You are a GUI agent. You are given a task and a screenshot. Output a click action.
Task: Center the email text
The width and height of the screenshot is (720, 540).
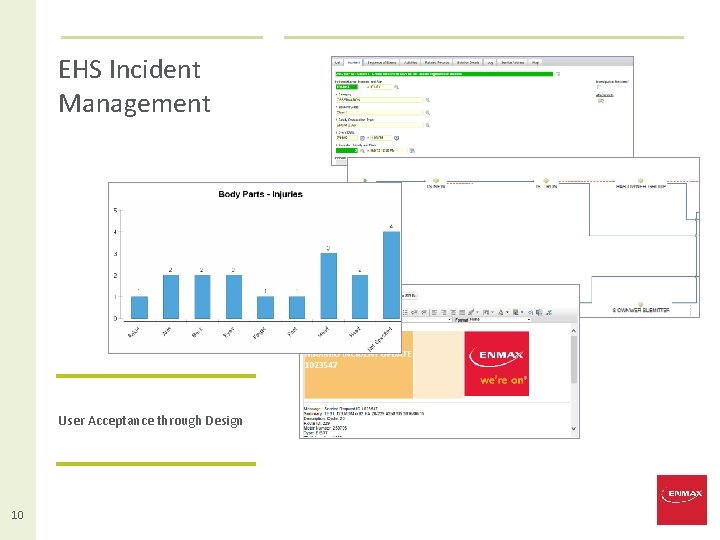[444, 312]
